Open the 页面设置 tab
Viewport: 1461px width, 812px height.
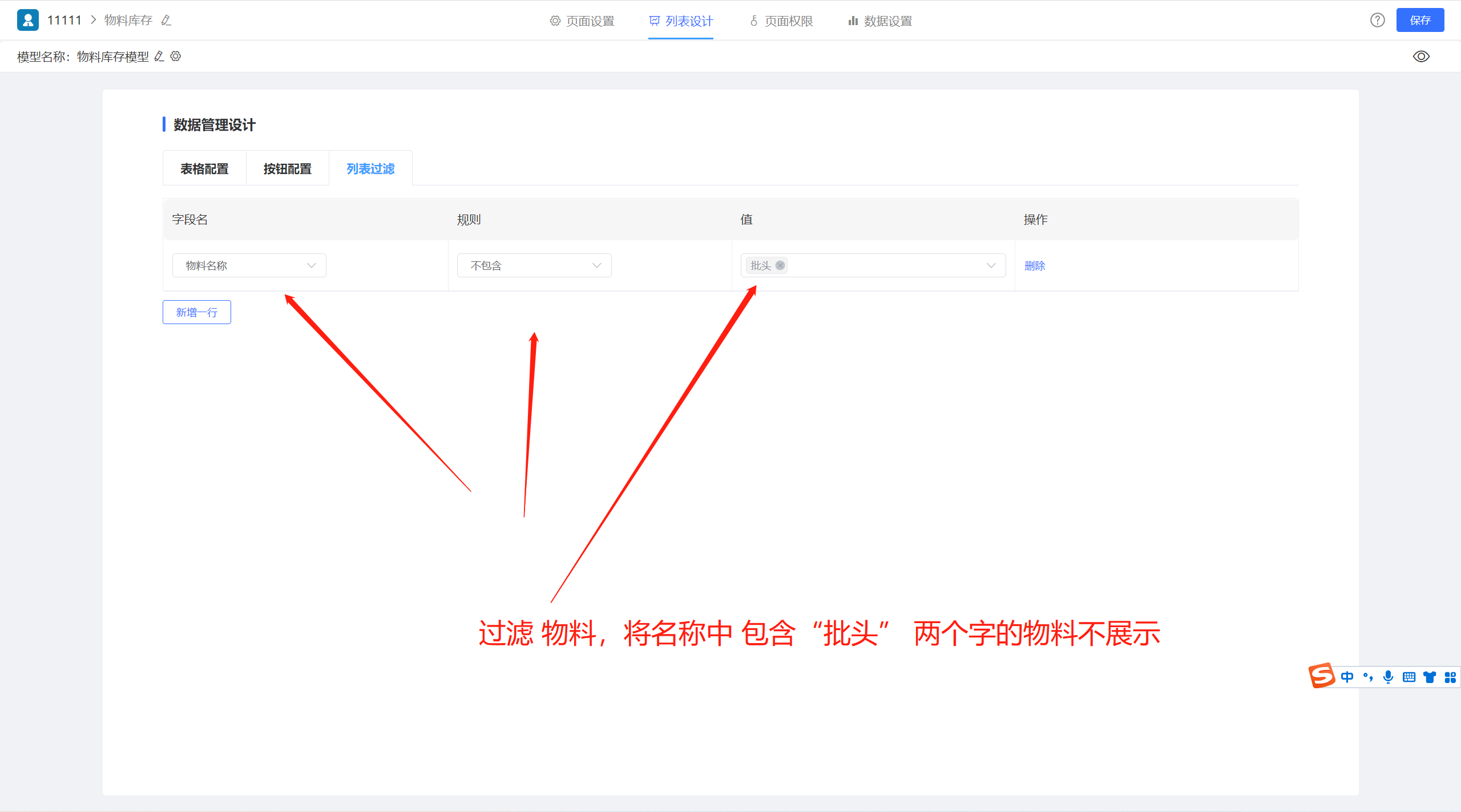click(582, 21)
